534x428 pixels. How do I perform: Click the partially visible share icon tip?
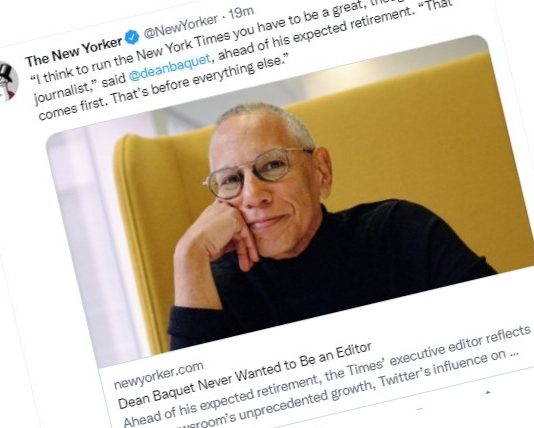click(488, 392)
